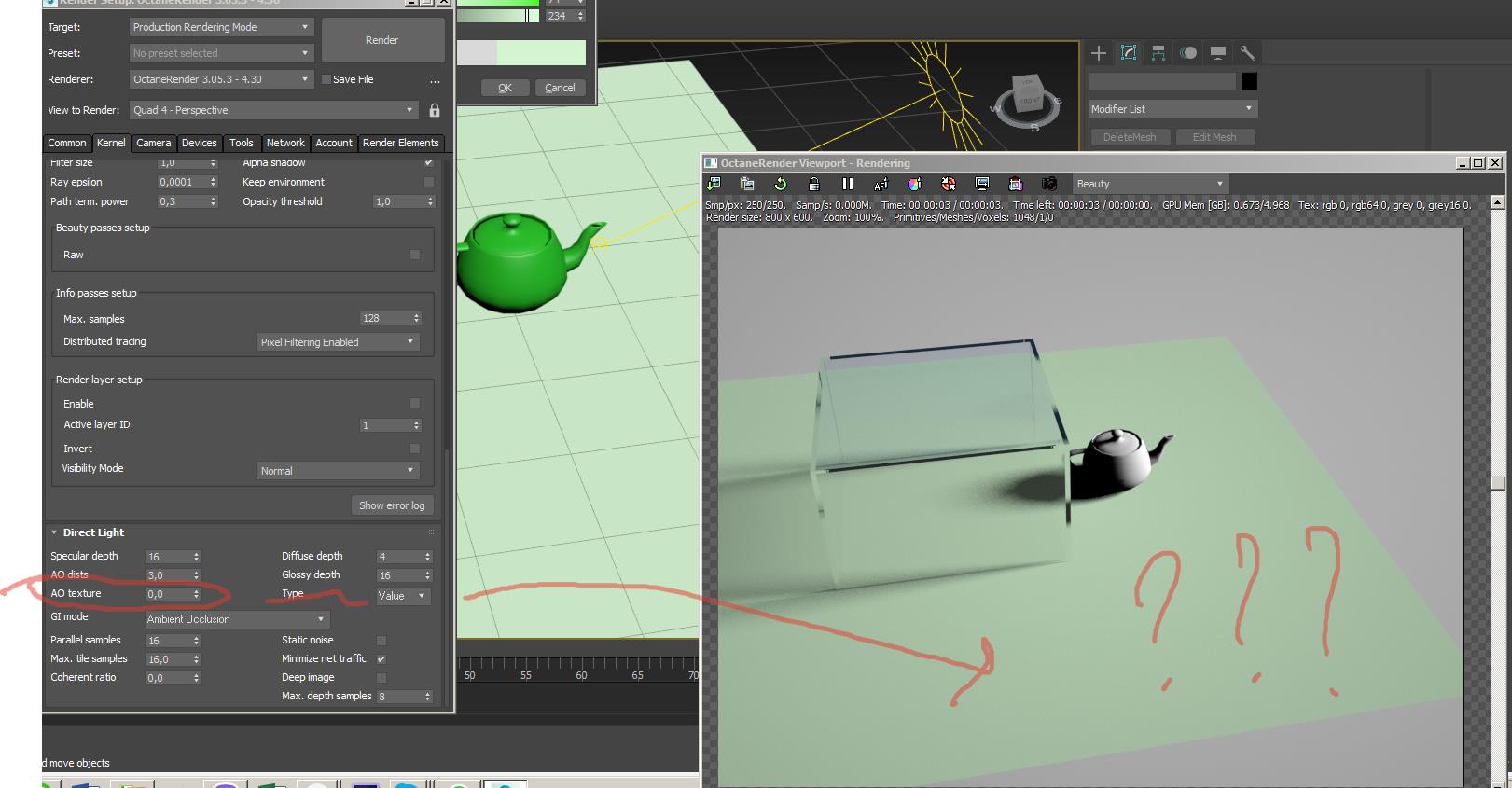This screenshot has width=1512, height=788.
Task: Click the DeleteMesh modifier button
Action: click(x=1130, y=137)
